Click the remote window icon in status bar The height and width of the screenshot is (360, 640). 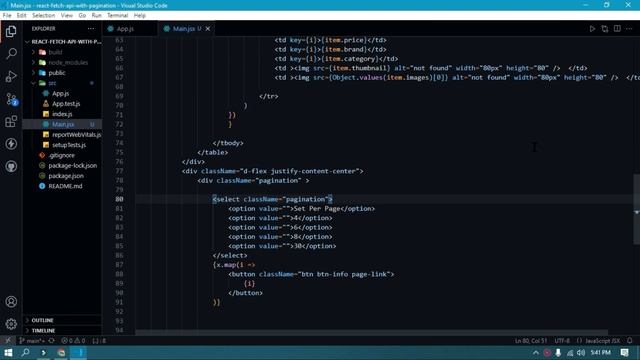coord(8,340)
